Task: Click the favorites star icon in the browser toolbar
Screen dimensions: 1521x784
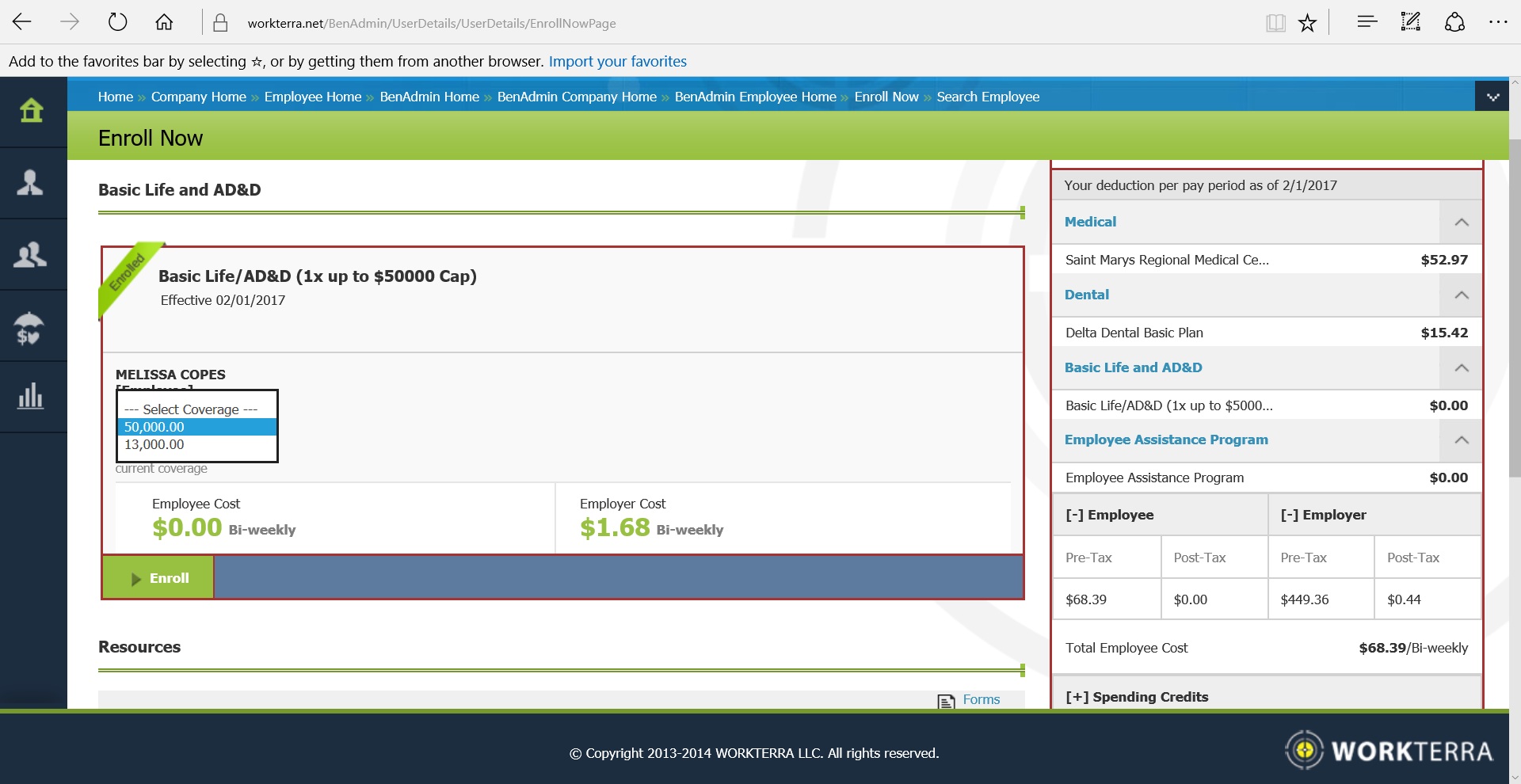Action: pyautogui.click(x=1307, y=23)
